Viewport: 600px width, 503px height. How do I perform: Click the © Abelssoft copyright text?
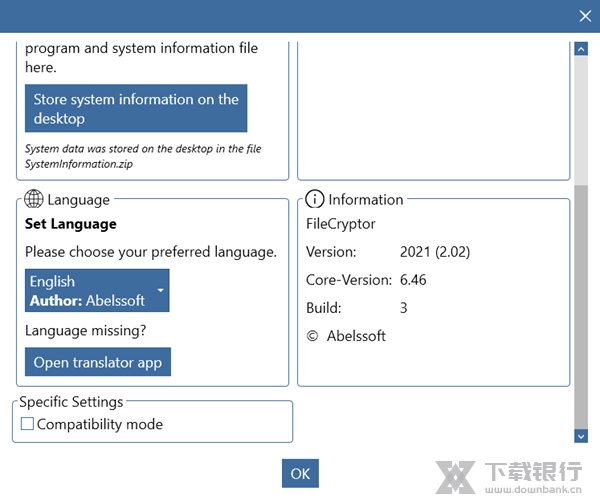[346, 336]
